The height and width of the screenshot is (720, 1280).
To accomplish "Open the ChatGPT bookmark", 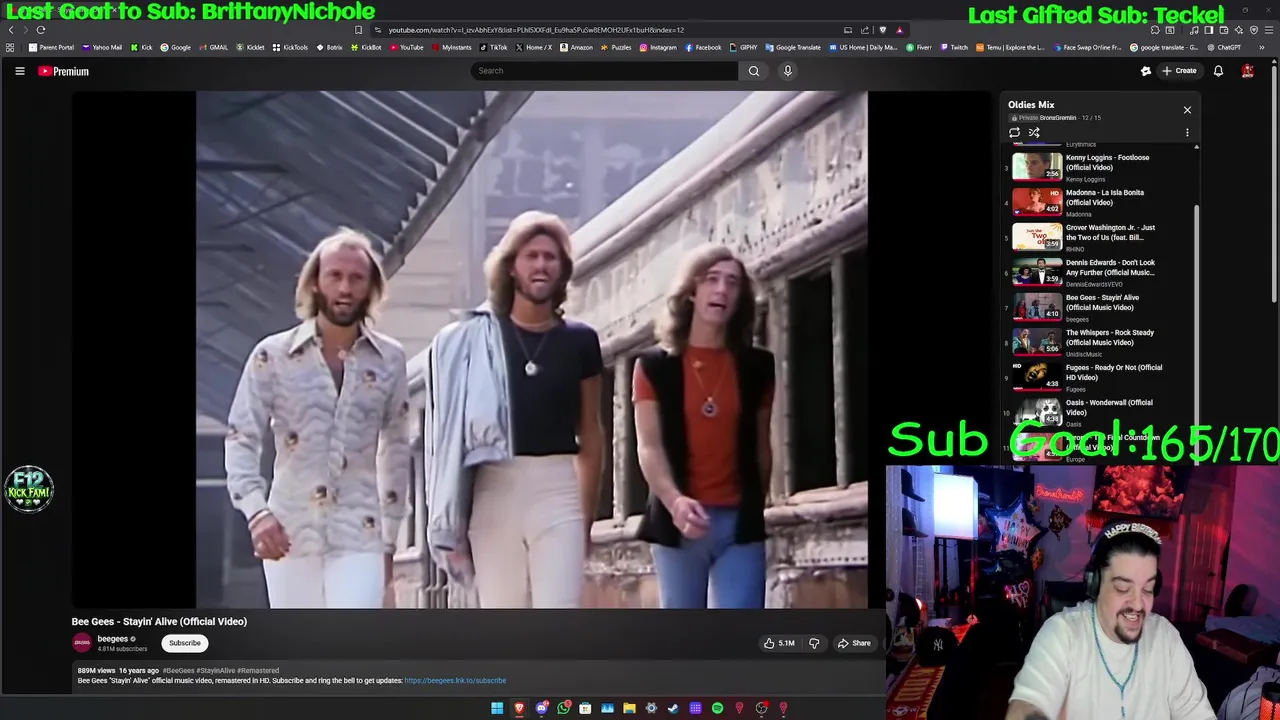I will (x=1223, y=47).
